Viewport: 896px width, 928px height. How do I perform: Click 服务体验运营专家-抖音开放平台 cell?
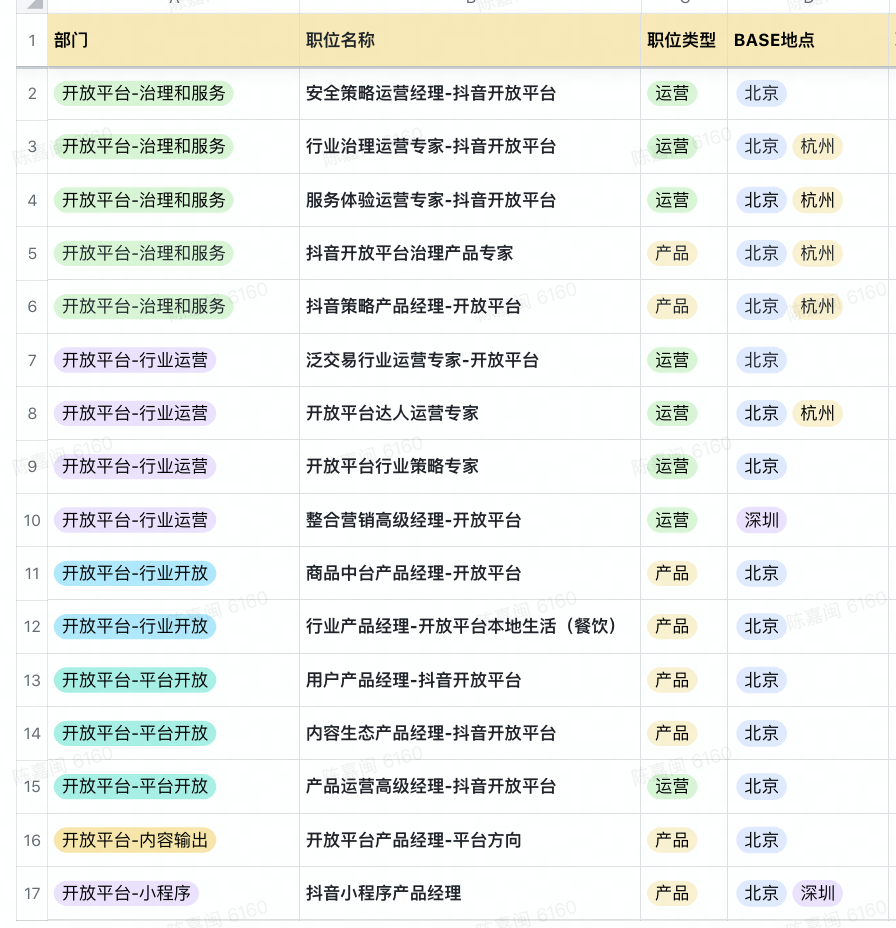click(x=470, y=200)
